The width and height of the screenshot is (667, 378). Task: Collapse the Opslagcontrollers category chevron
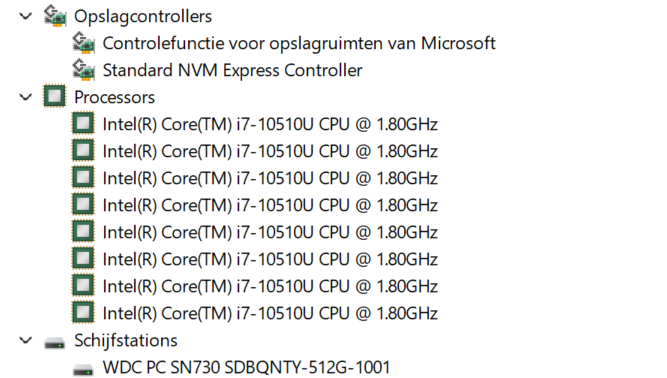click(26, 17)
